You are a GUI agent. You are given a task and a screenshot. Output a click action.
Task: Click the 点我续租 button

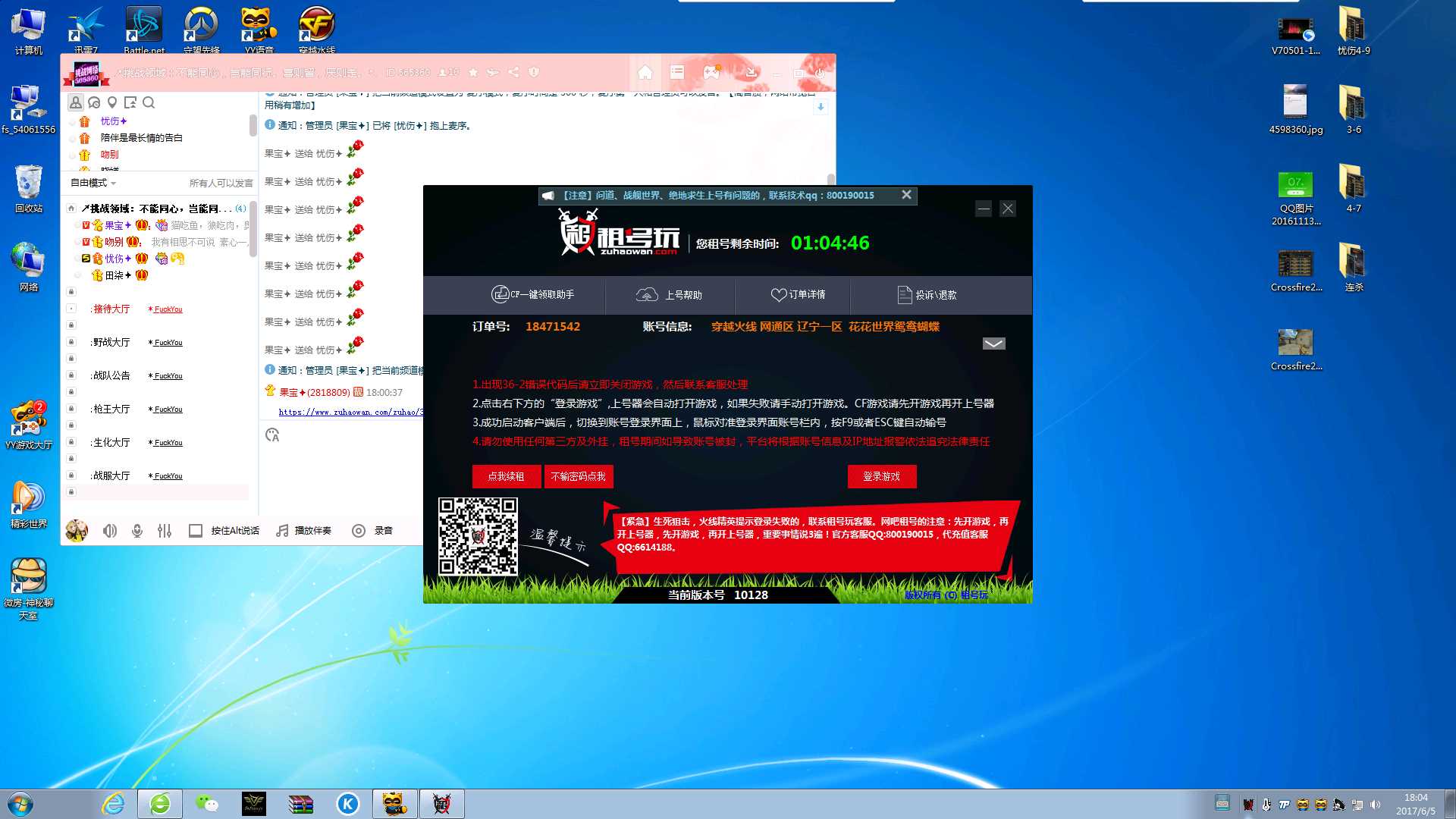pyautogui.click(x=506, y=476)
